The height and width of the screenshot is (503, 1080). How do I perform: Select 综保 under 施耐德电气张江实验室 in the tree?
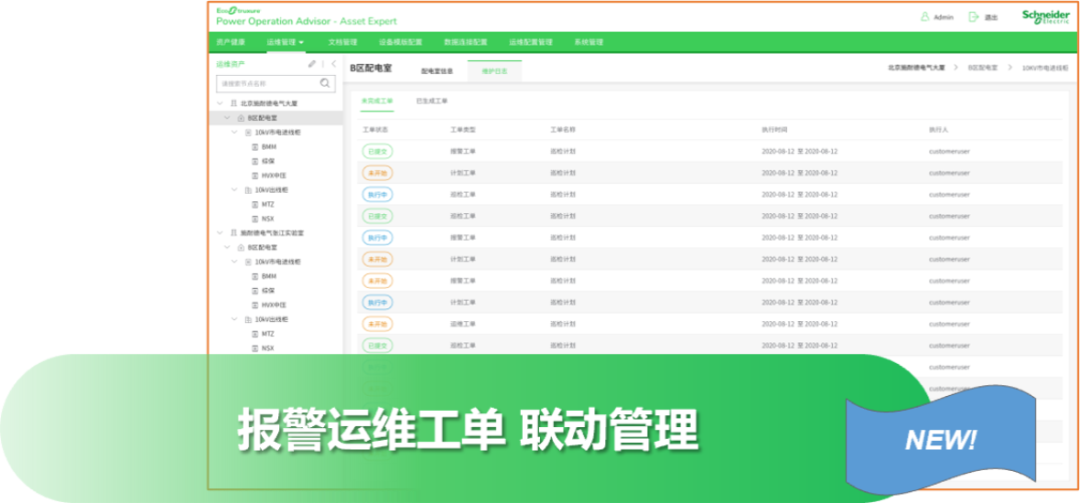(269, 291)
